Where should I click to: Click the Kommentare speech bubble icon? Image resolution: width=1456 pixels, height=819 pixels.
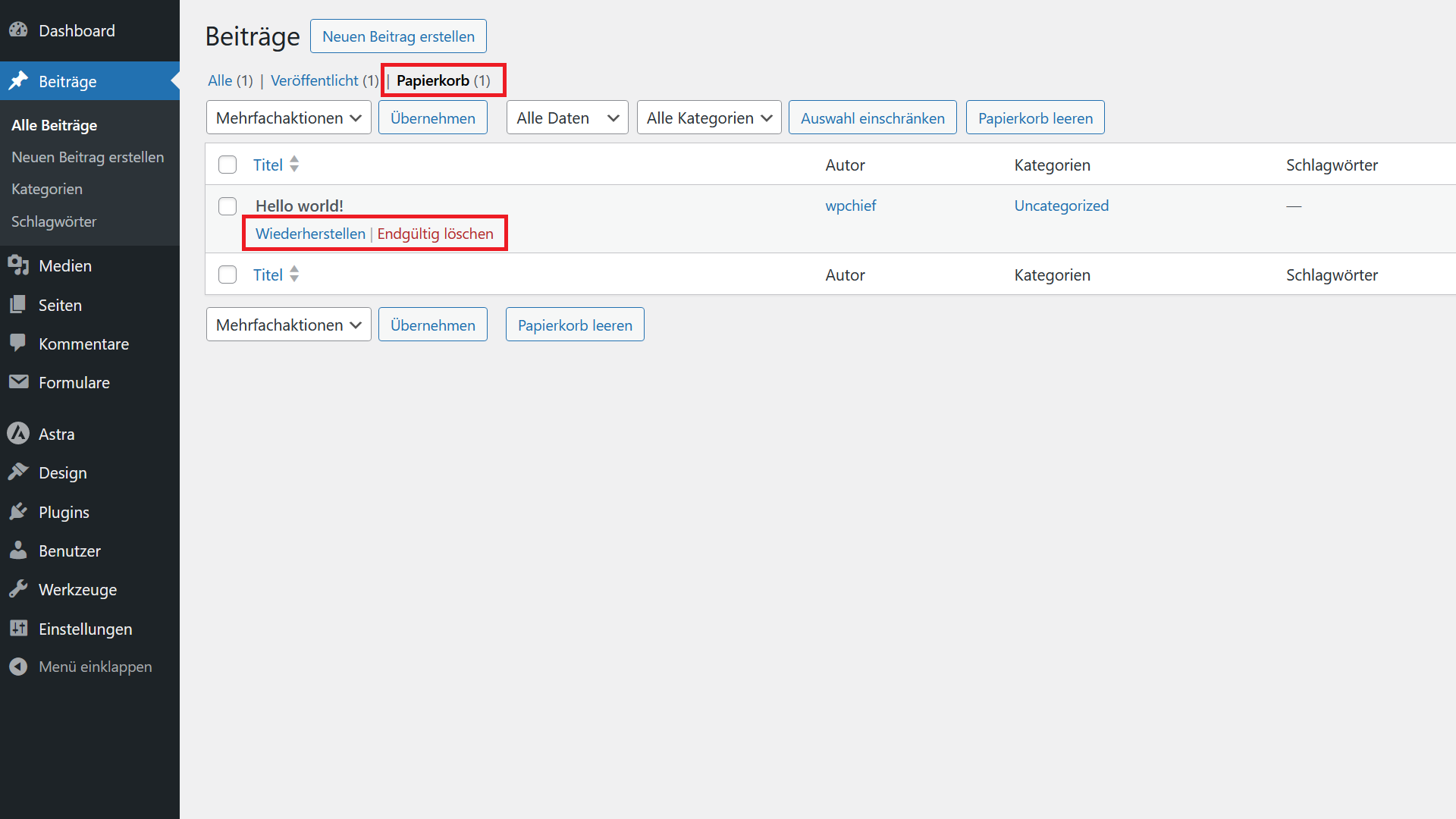(18, 344)
